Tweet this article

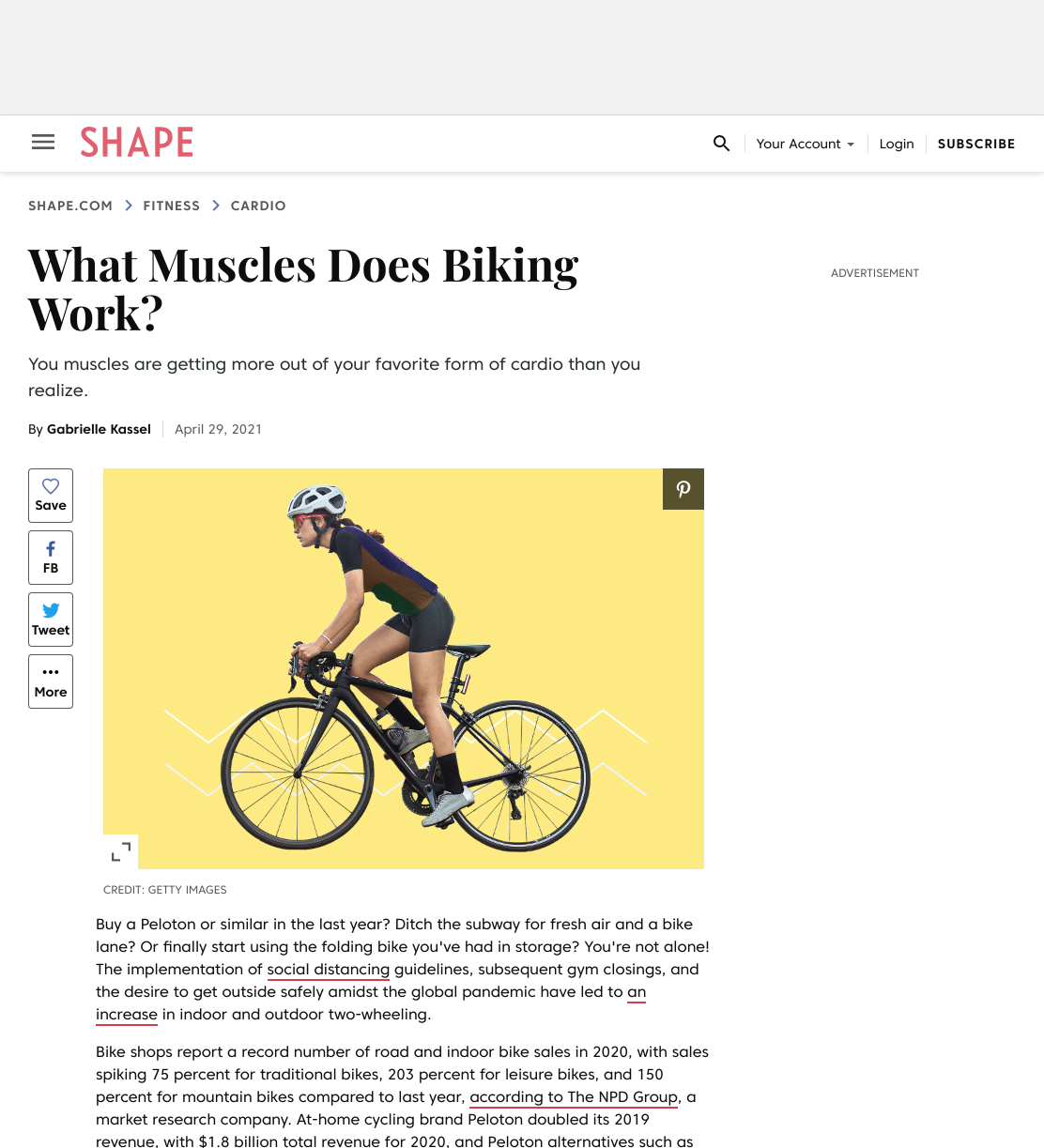(x=51, y=620)
